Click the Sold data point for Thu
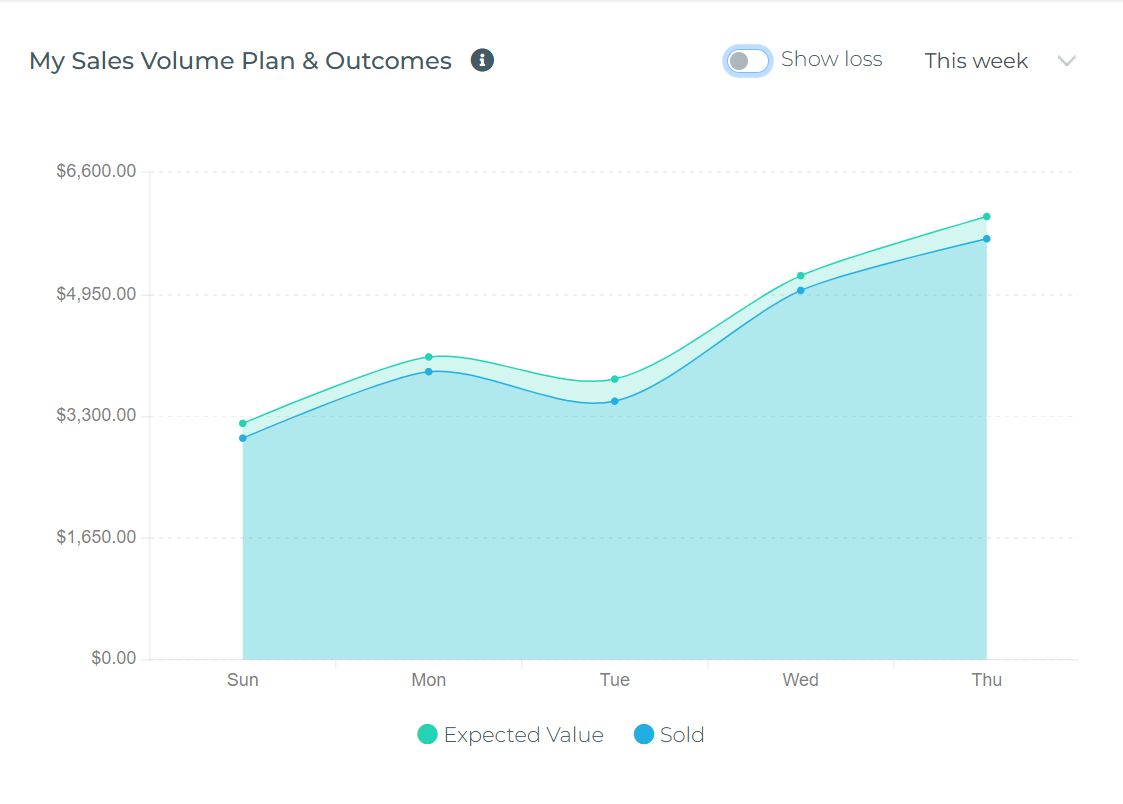This screenshot has height=804, width=1123. click(x=986, y=239)
